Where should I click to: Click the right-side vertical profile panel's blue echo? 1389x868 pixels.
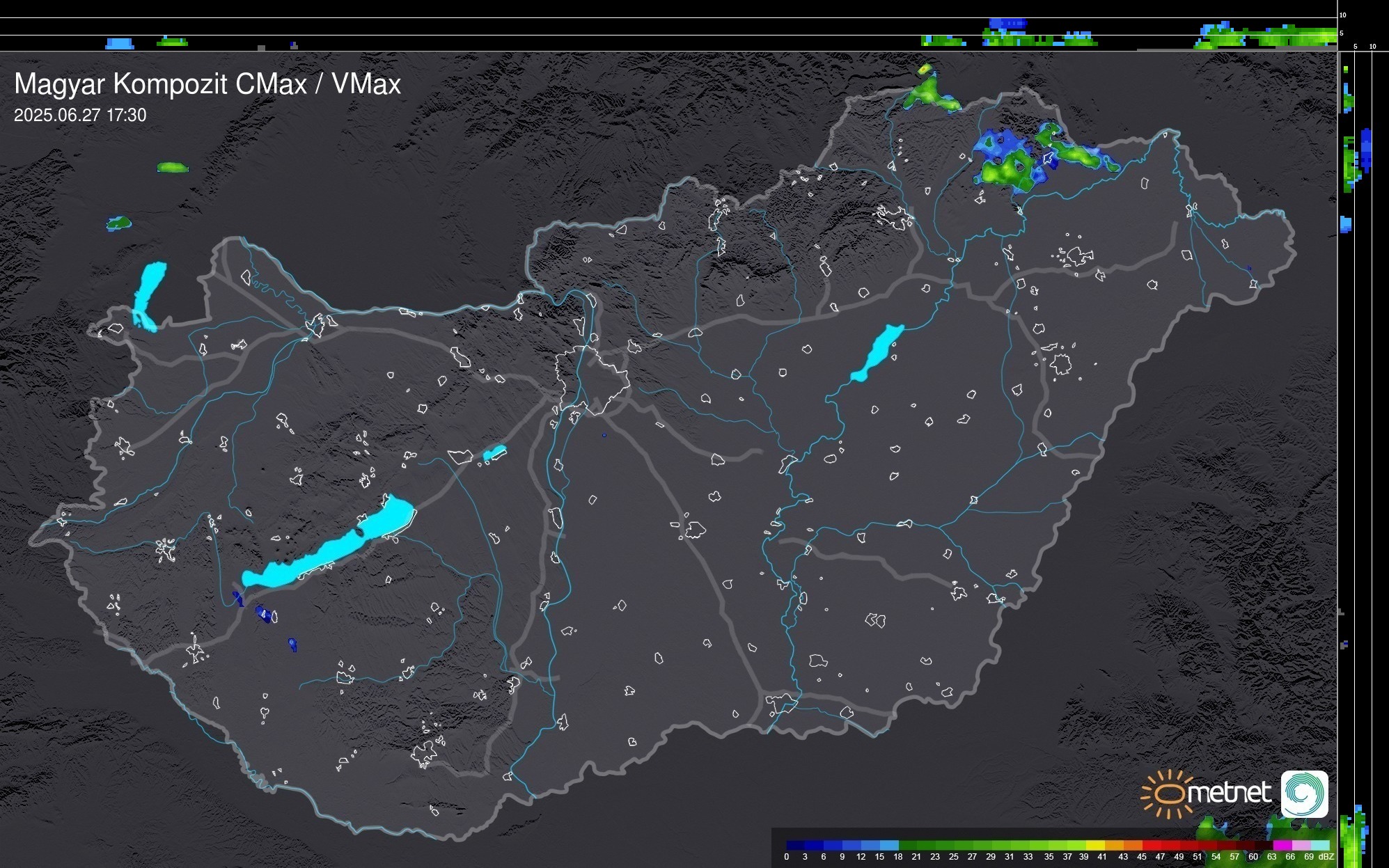tap(1366, 150)
